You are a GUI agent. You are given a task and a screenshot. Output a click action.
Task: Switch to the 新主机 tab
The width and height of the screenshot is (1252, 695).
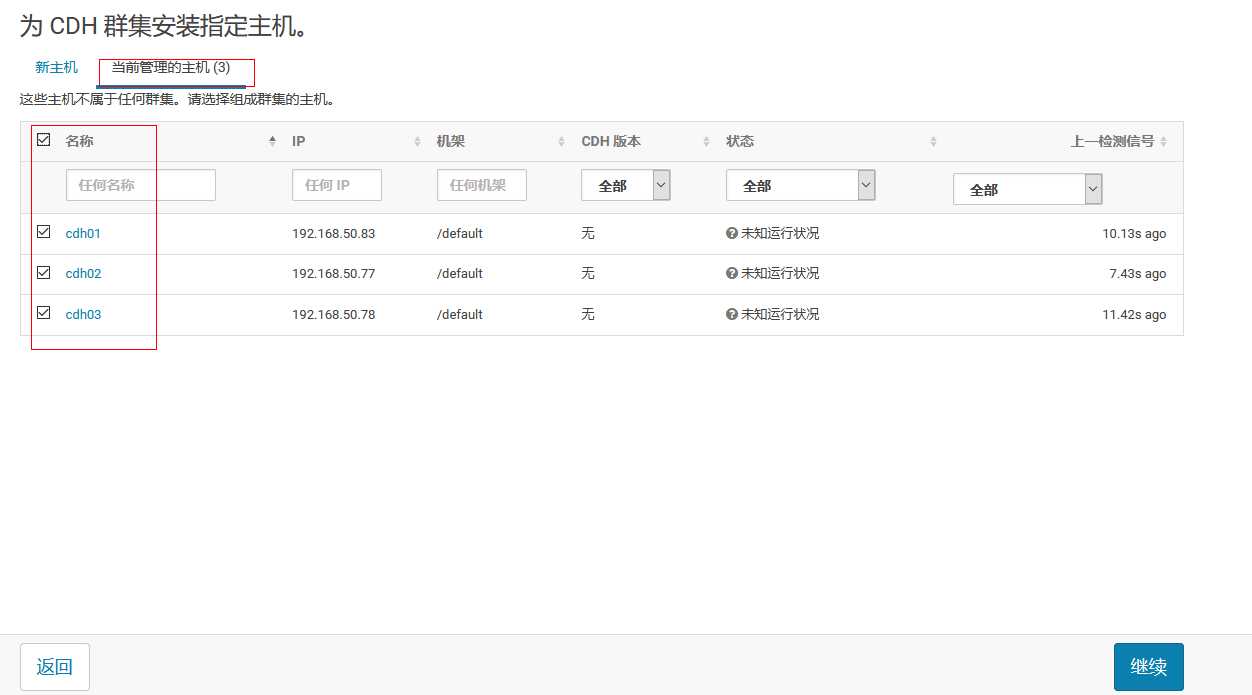(x=56, y=68)
